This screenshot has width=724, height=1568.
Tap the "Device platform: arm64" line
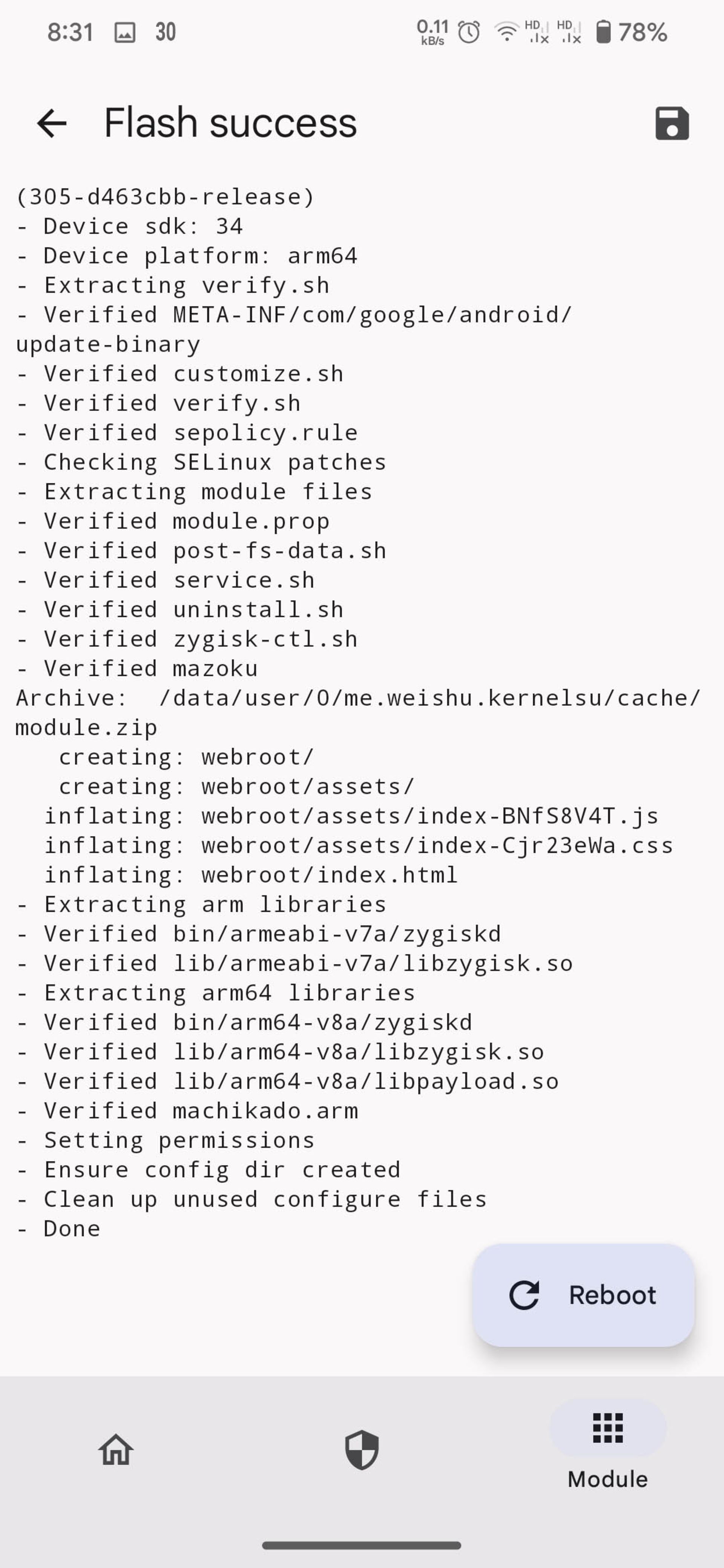click(187, 256)
